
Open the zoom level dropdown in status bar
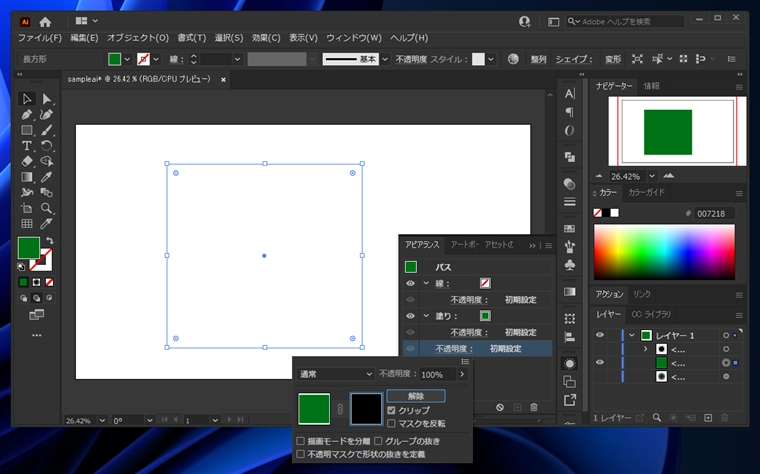102,421
